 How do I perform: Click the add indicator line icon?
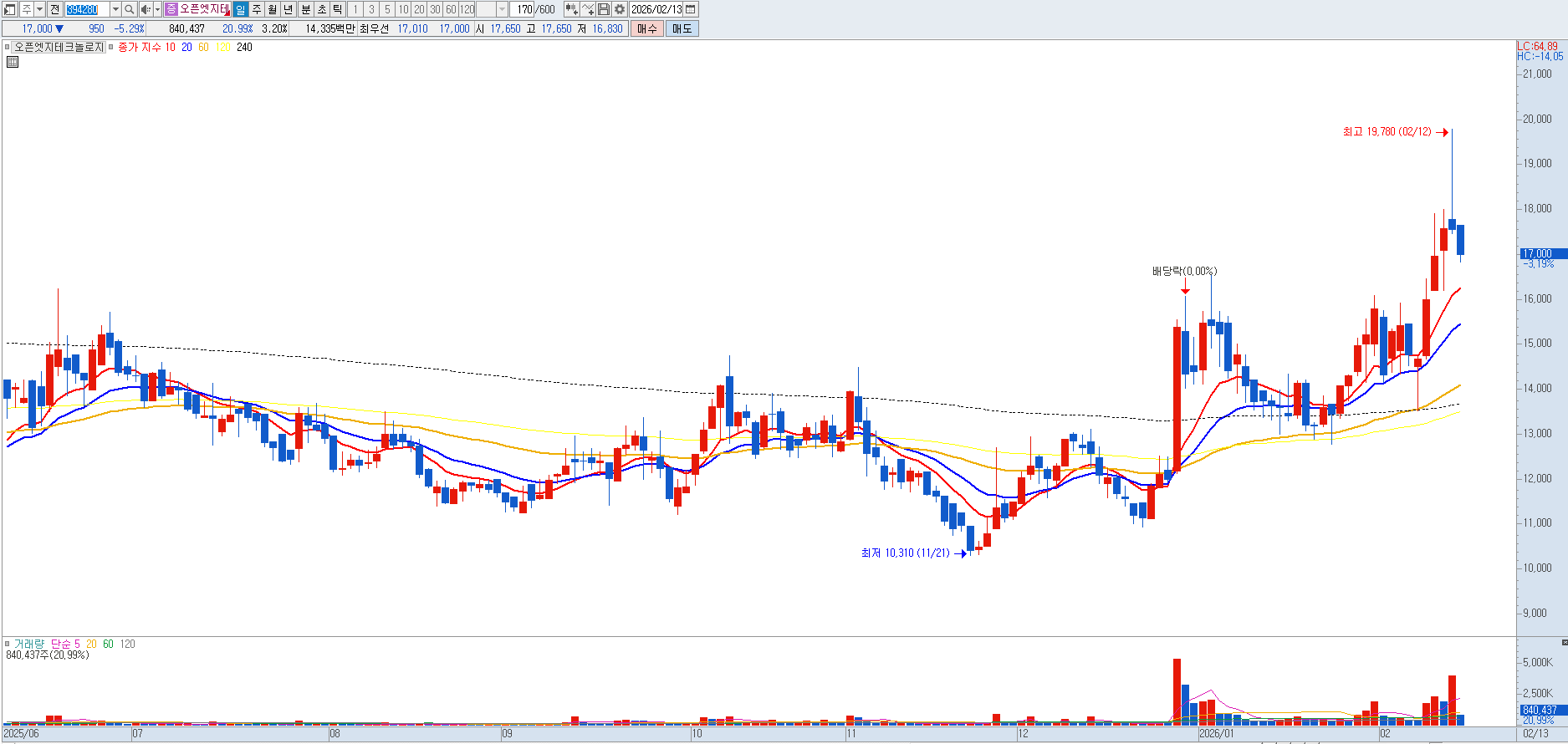[x=587, y=9]
